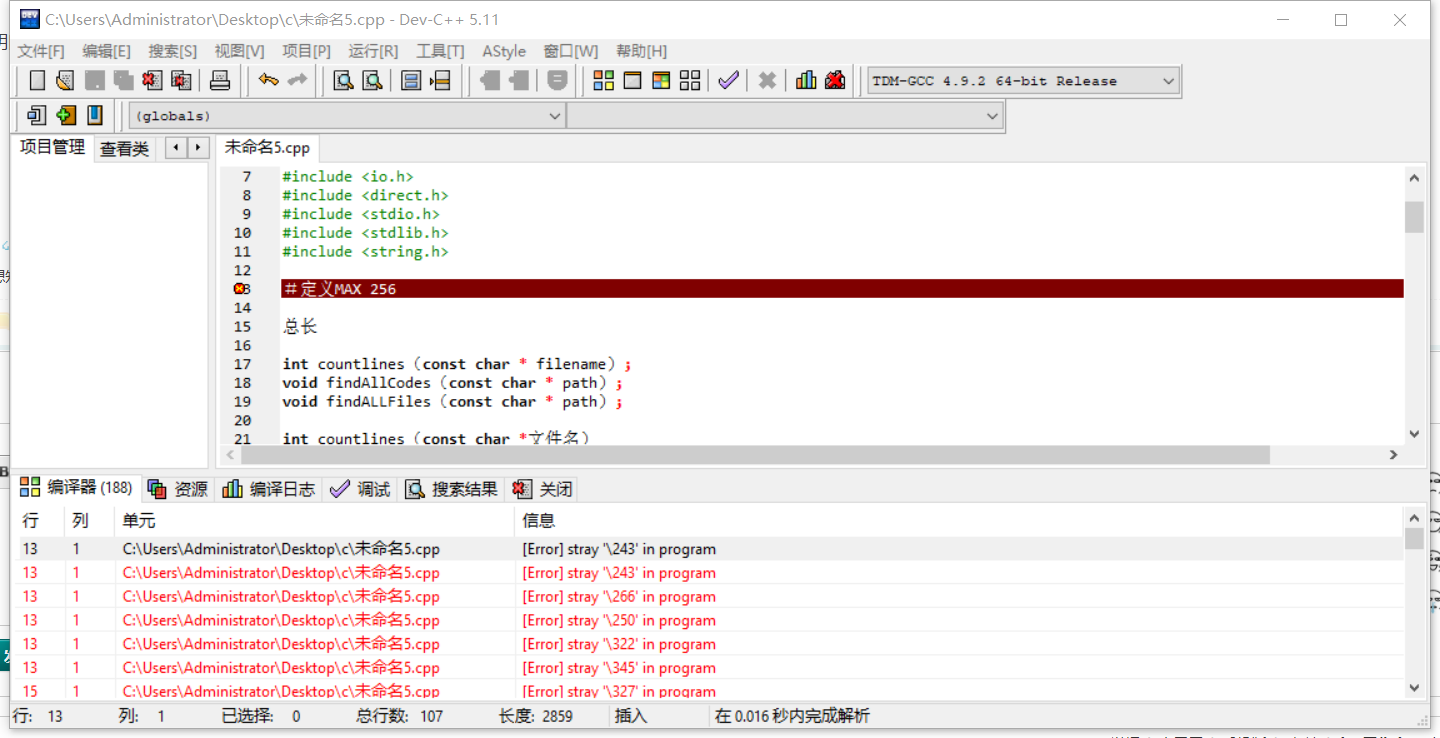
Task: Click the editor vertical scrollbar down arrow
Action: click(x=1414, y=434)
